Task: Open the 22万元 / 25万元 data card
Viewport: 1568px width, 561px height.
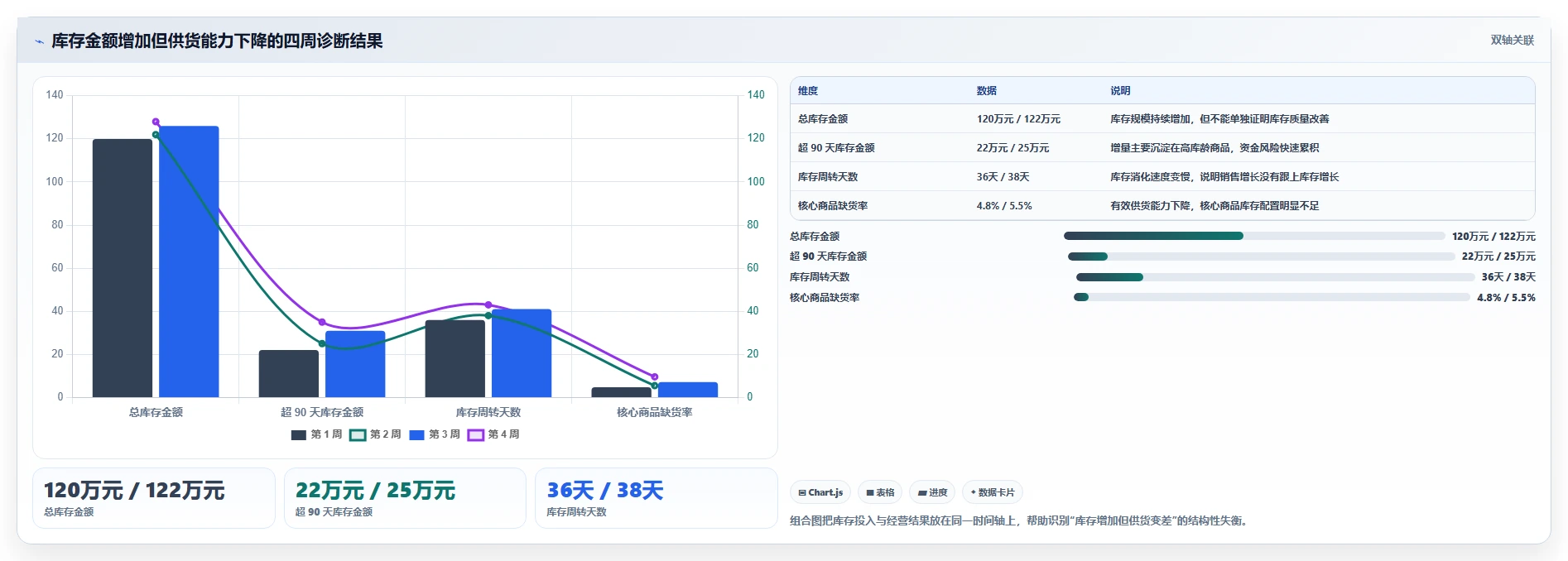Action: click(x=405, y=498)
